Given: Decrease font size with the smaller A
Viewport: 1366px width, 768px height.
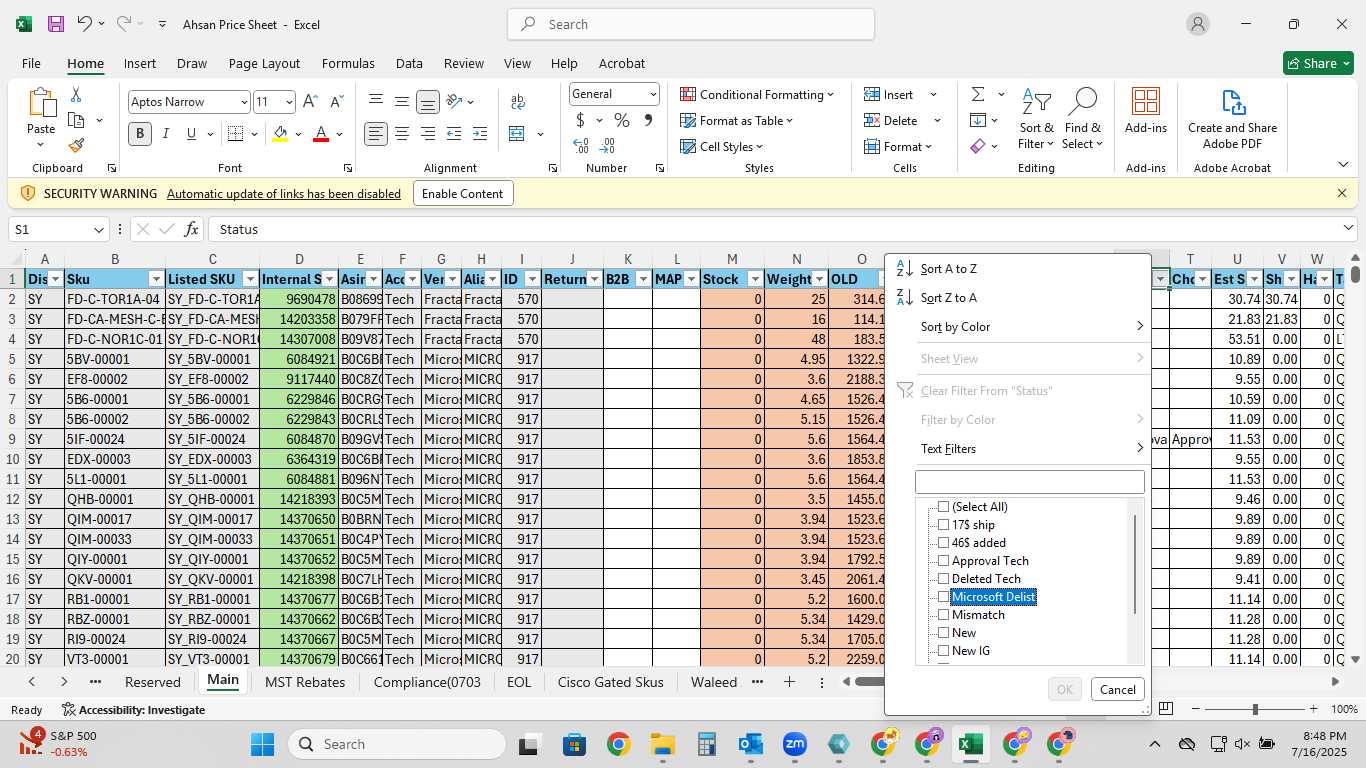Looking at the screenshot, I should (336, 102).
